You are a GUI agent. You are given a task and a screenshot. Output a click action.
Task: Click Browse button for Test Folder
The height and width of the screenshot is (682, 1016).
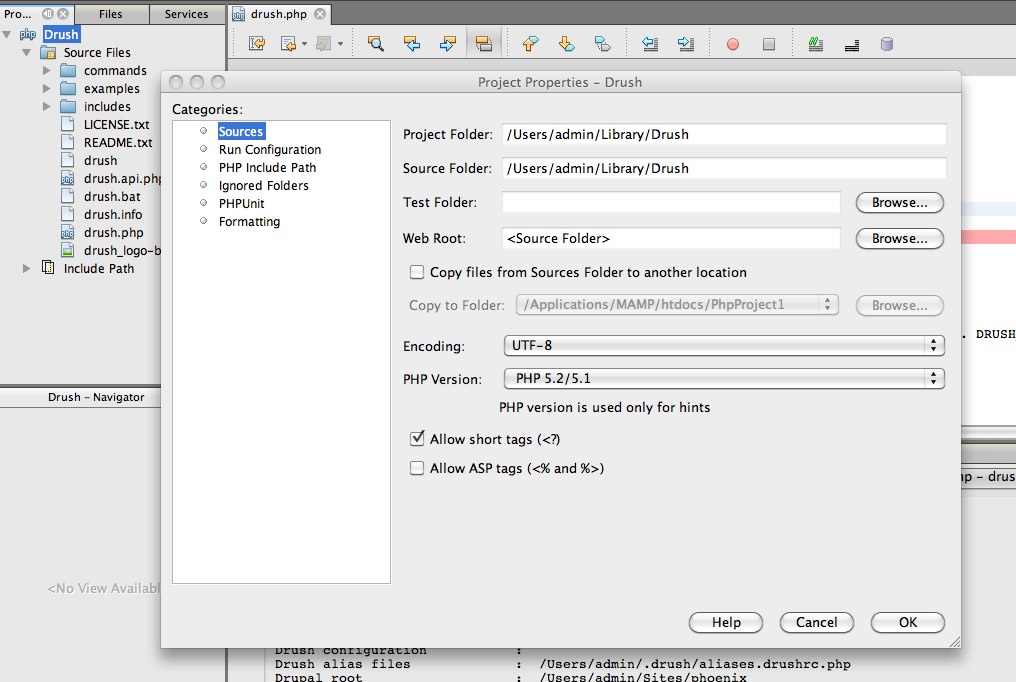(x=899, y=202)
